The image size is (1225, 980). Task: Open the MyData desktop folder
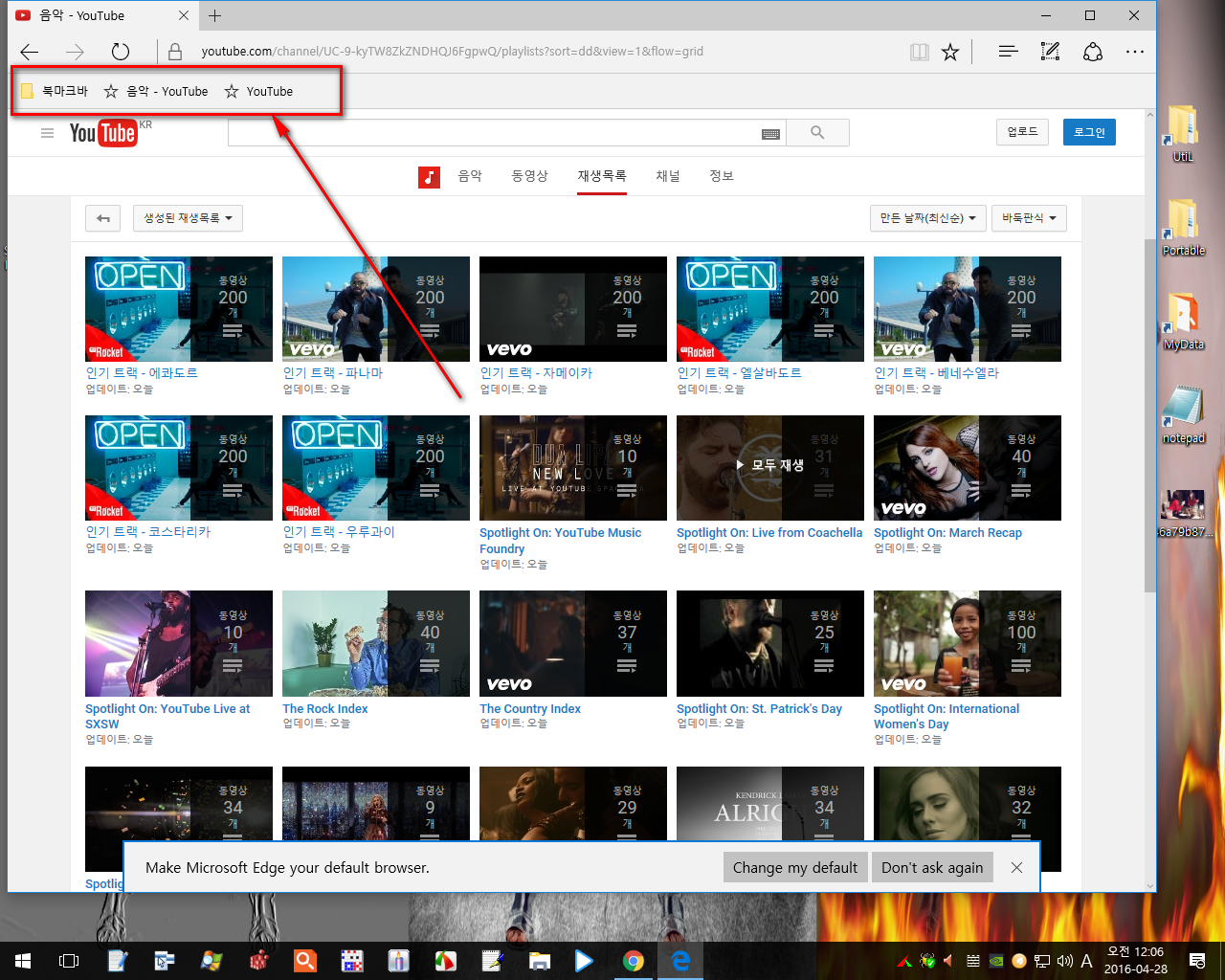coord(1184,321)
